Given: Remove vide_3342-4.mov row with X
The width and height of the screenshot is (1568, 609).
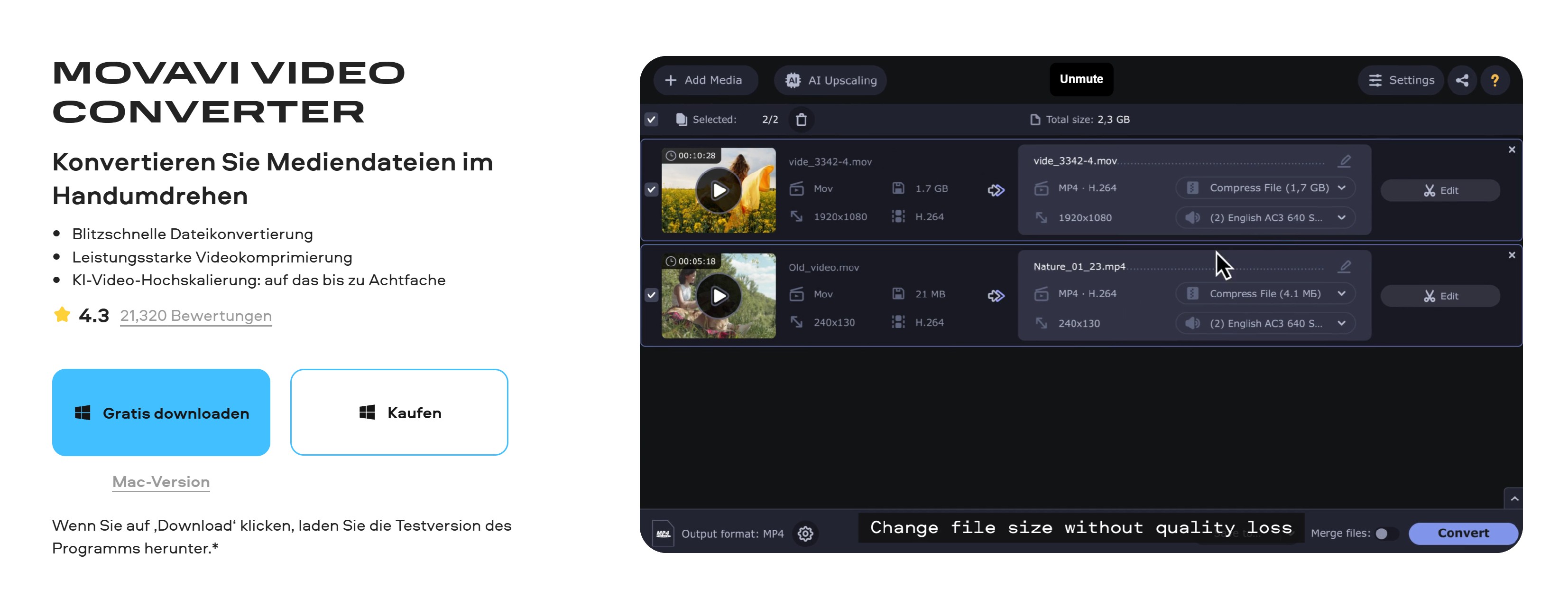Looking at the screenshot, I should tap(1512, 150).
